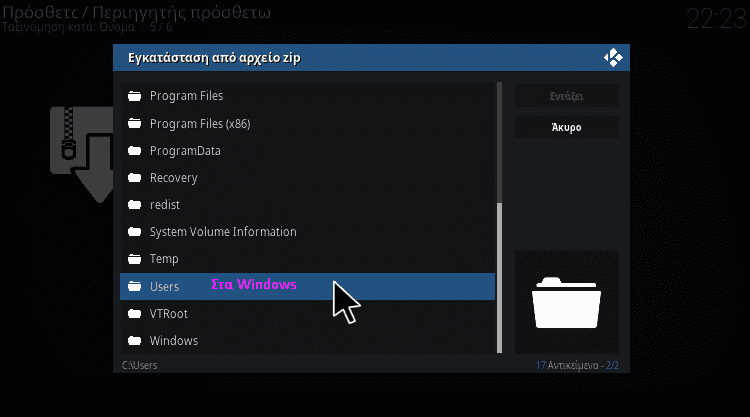Click the folder icon beside Users
750x417 pixels.
click(x=134, y=286)
